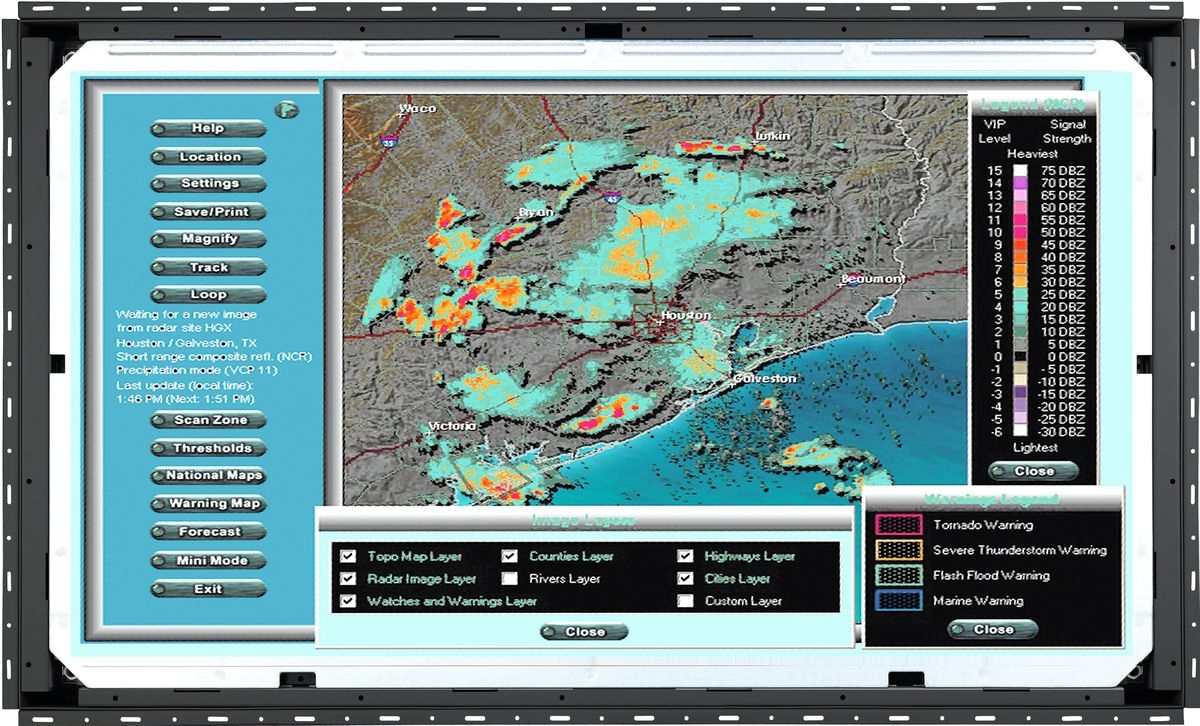Open National Maps

(209, 476)
